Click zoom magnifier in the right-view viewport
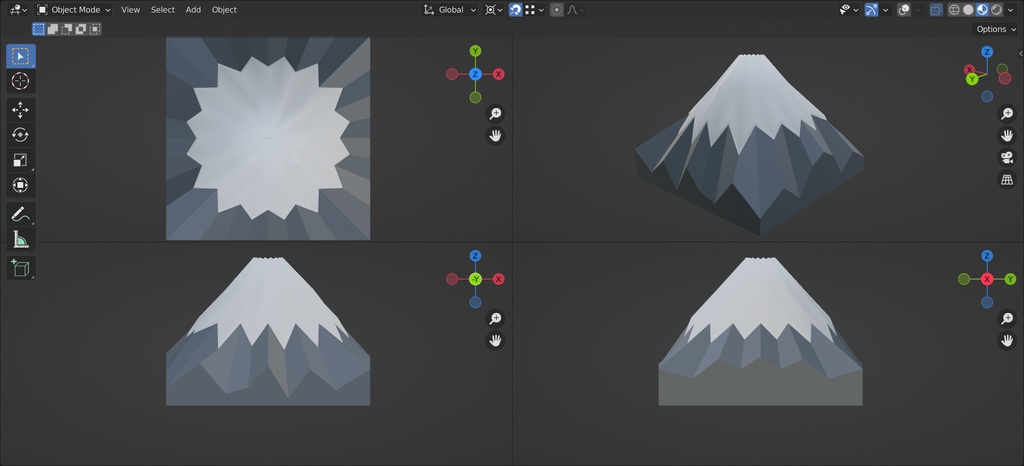The image size is (1024, 466). click(1007, 318)
